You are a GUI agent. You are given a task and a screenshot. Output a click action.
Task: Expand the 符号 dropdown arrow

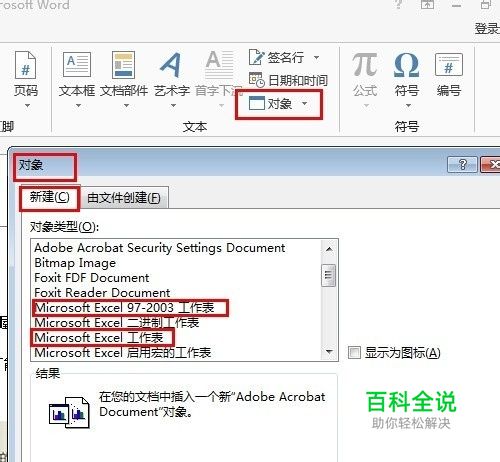pyautogui.click(x=408, y=106)
